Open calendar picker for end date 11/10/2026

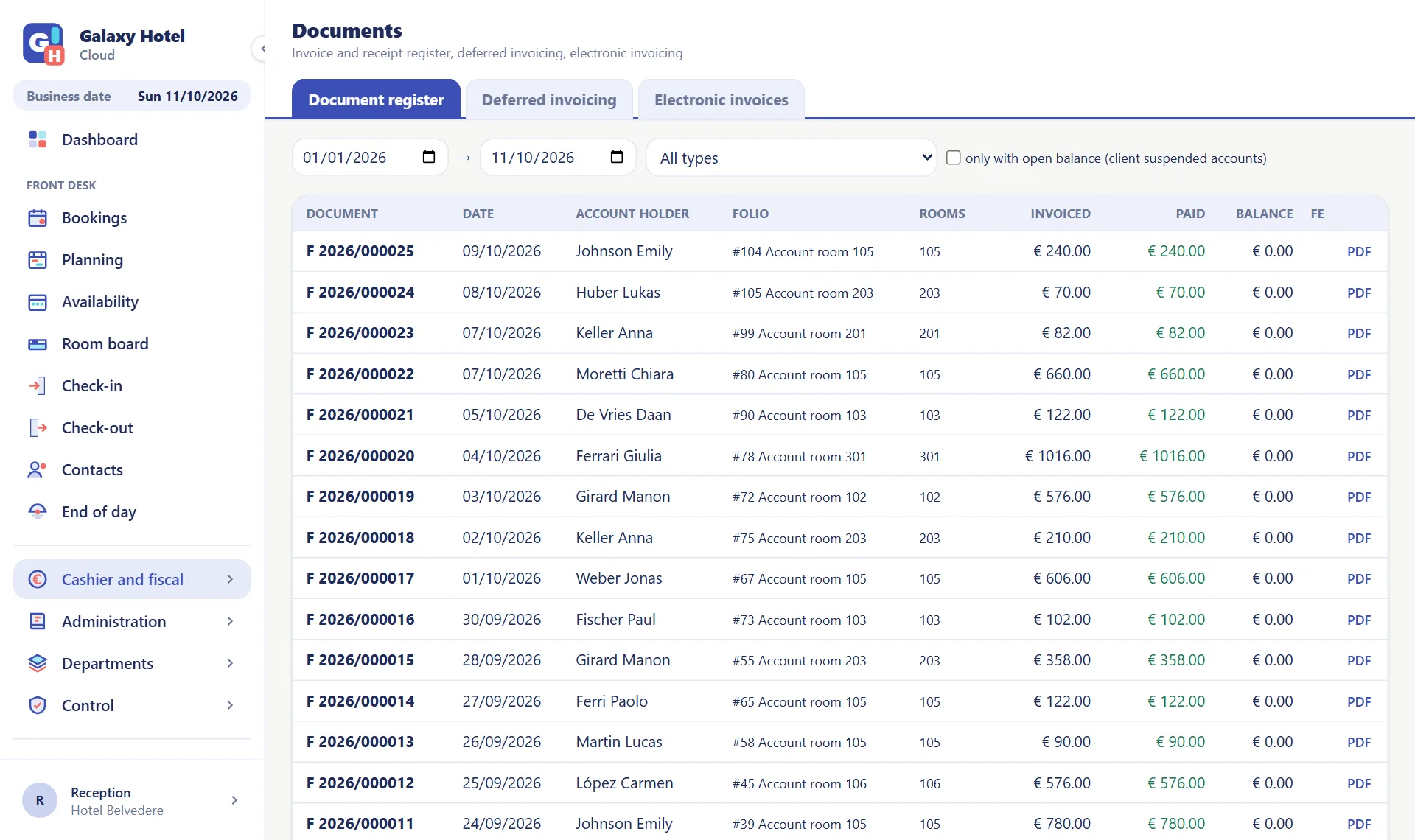coord(617,157)
